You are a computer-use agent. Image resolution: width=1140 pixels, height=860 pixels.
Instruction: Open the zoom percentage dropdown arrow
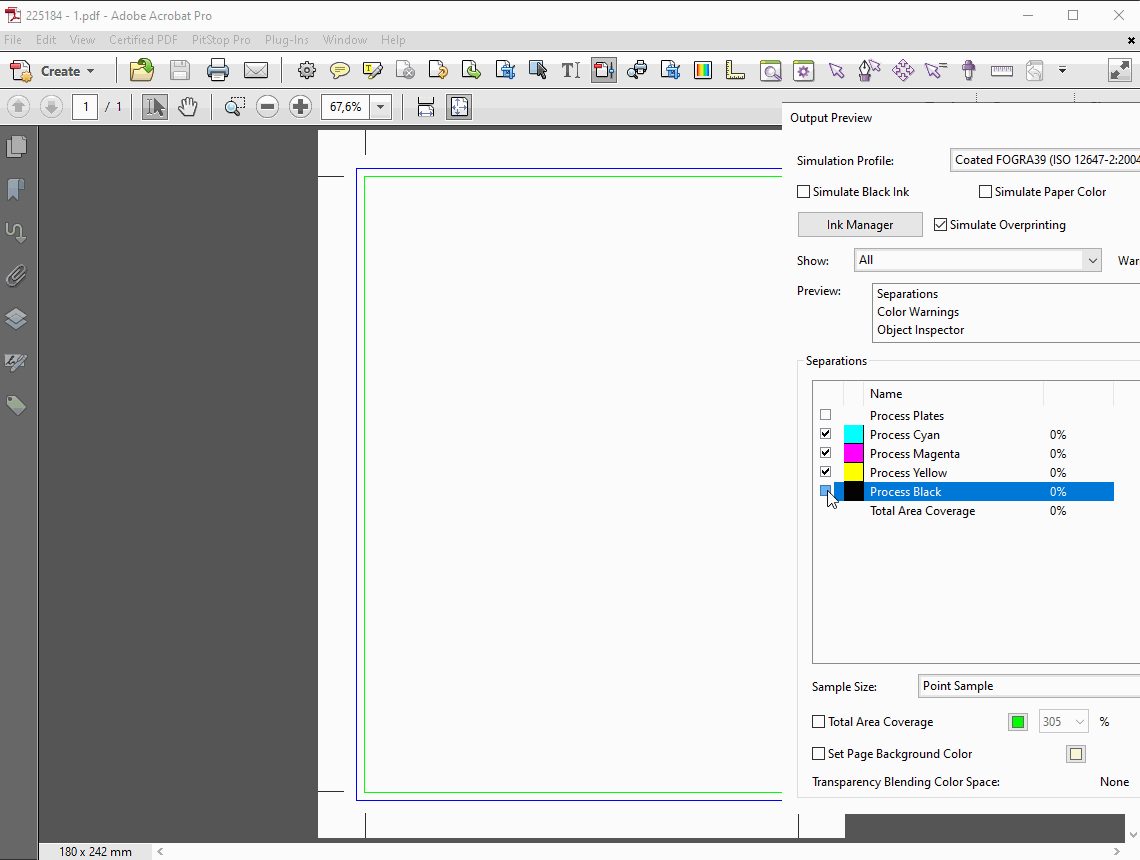[380, 107]
